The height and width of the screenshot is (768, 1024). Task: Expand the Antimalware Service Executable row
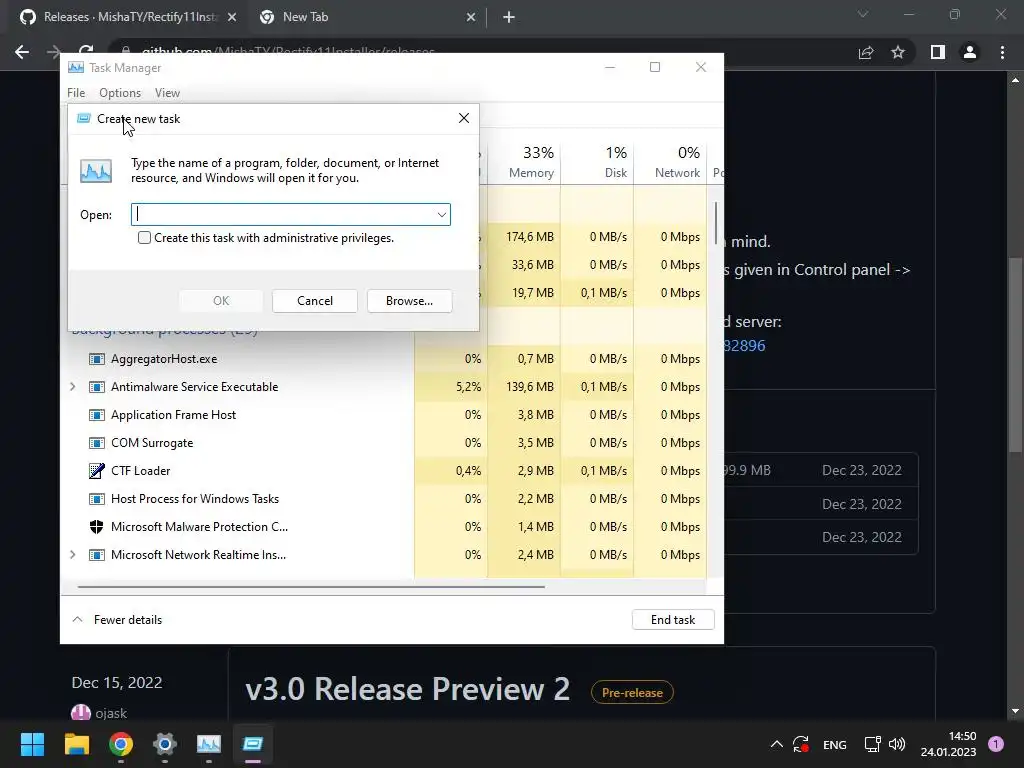72,387
